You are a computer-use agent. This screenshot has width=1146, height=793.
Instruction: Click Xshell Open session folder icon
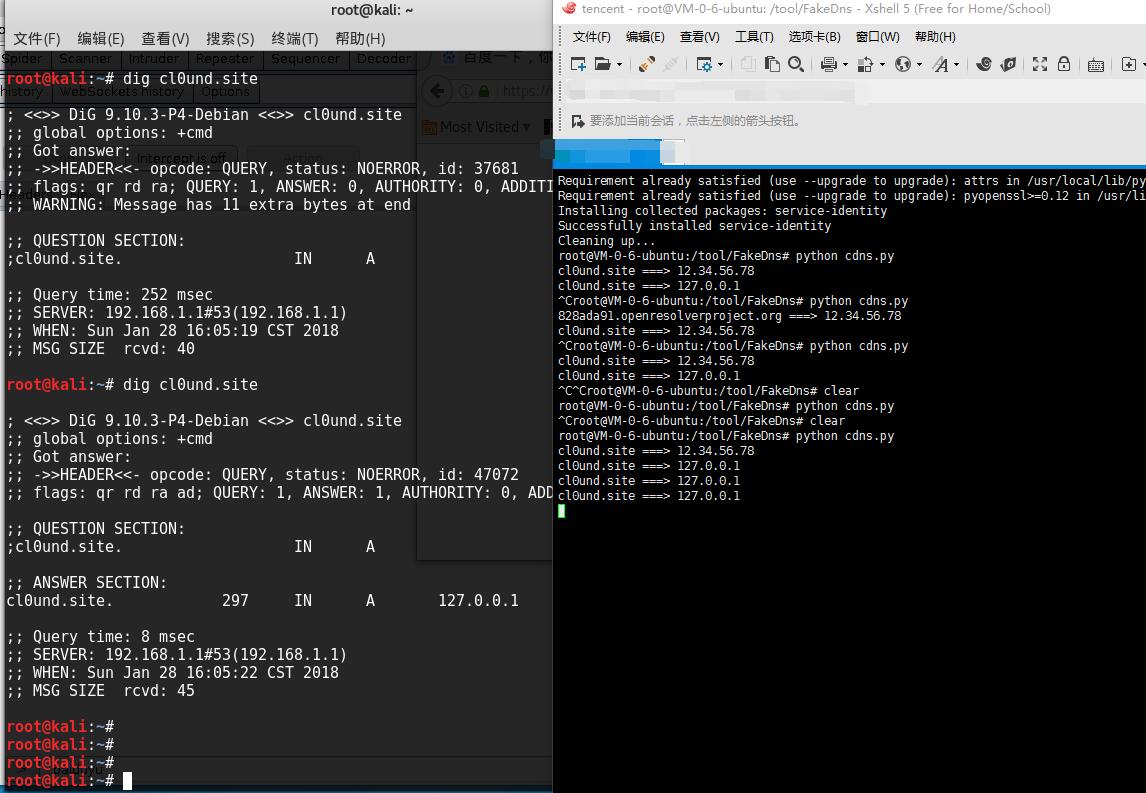click(x=602, y=64)
